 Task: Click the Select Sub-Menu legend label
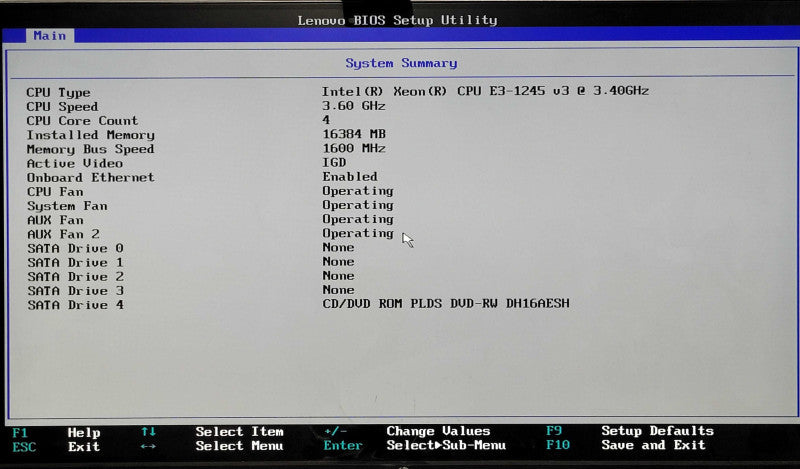(x=446, y=445)
